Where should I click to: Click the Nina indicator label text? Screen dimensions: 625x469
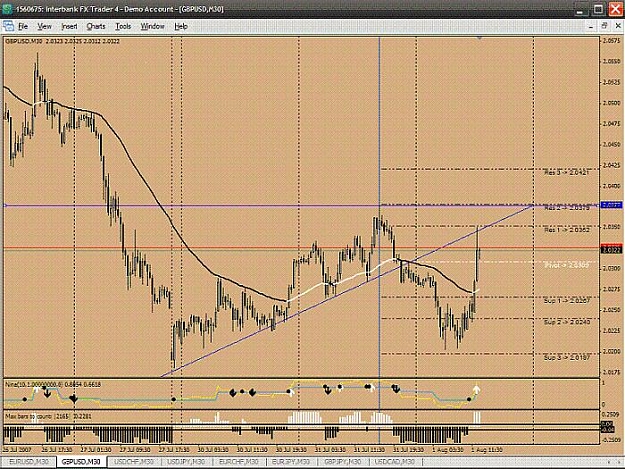pyautogui.click(x=53, y=385)
